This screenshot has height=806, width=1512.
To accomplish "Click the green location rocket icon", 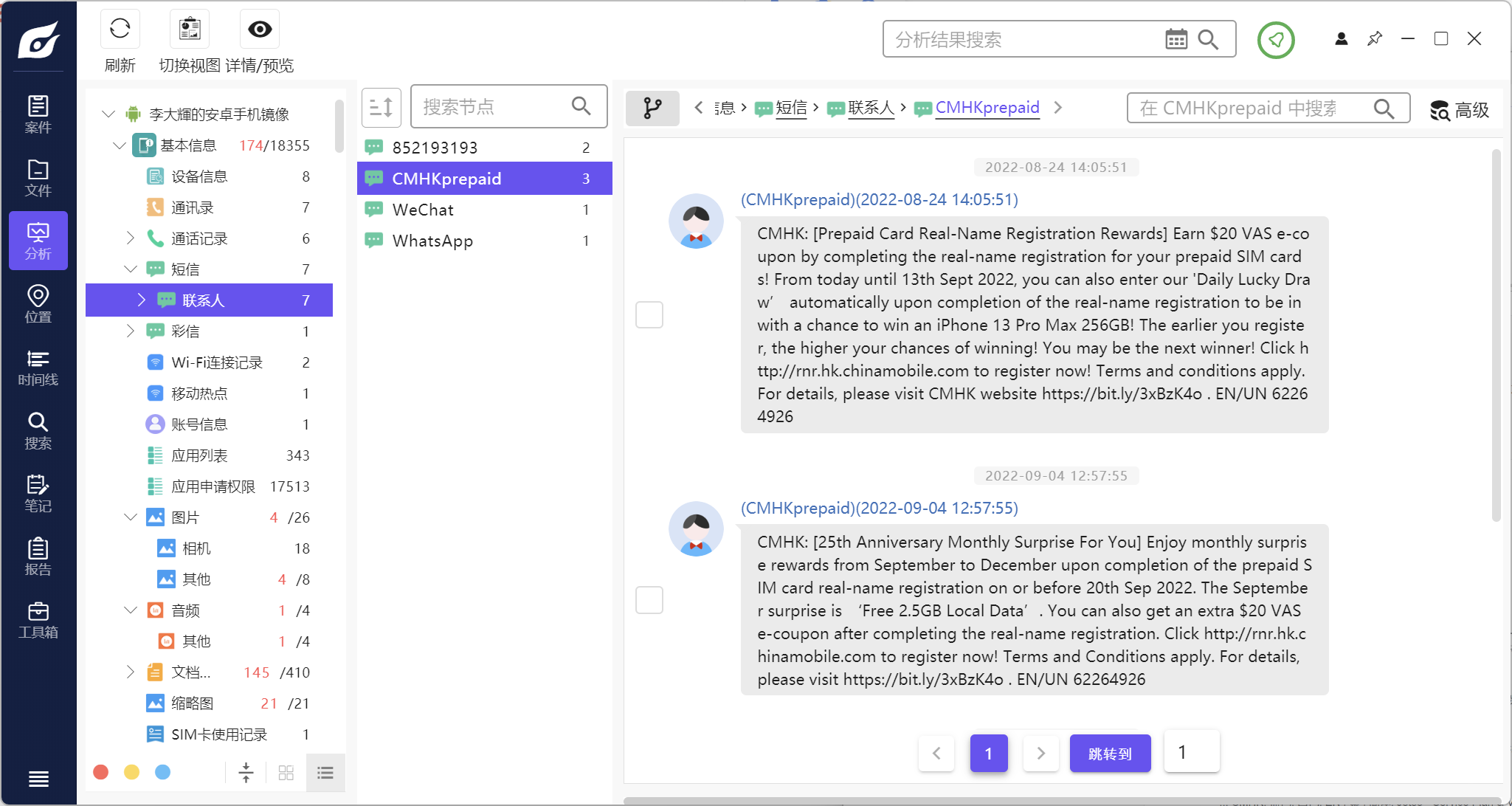I will (1276, 40).
